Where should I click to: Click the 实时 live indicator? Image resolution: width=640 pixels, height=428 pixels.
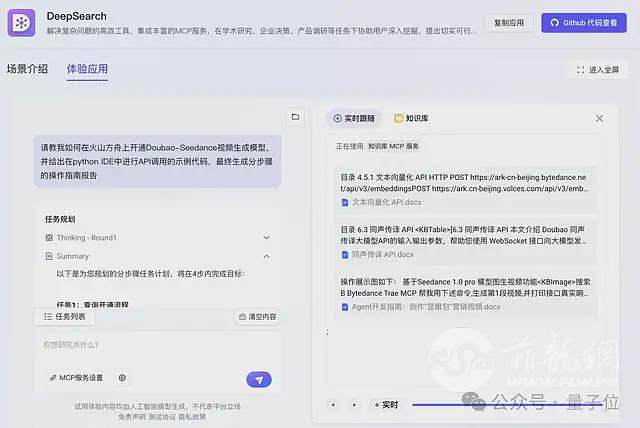[x=386, y=405]
